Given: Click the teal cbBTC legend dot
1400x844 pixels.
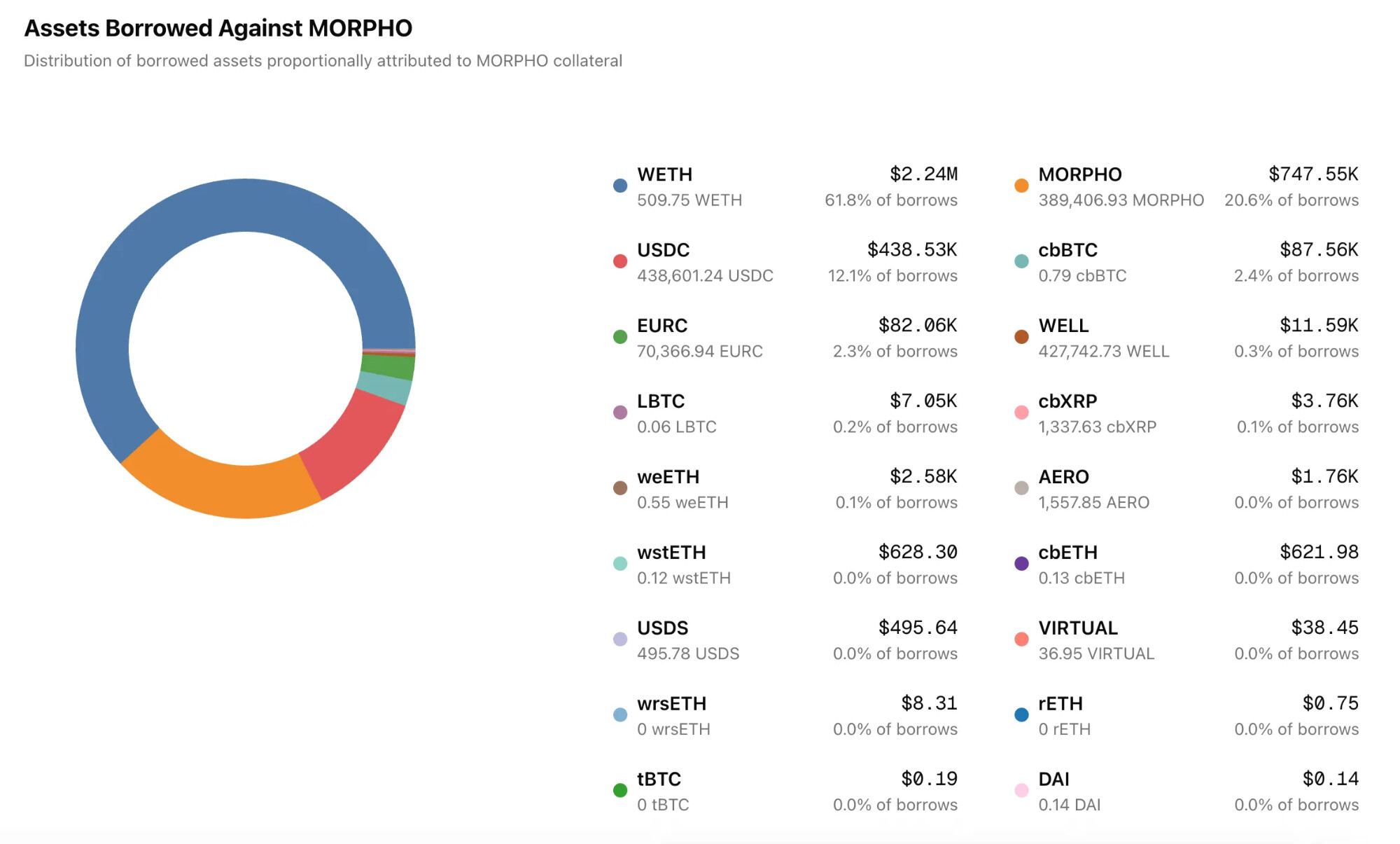Looking at the screenshot, I should [1021, 261].
